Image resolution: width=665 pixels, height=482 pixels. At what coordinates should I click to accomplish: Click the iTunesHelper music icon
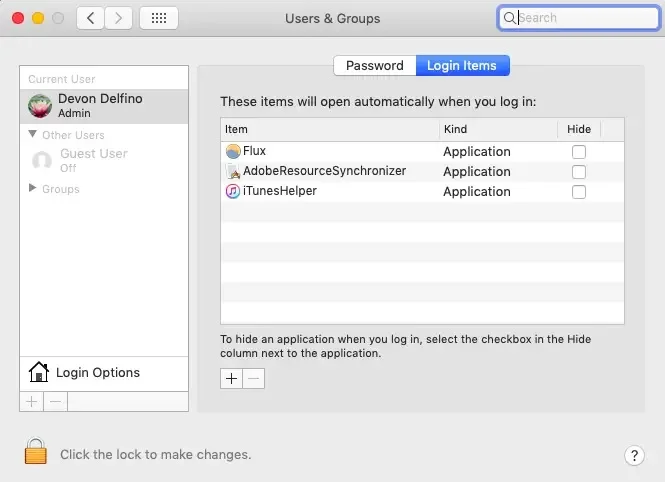pos(232,191)
